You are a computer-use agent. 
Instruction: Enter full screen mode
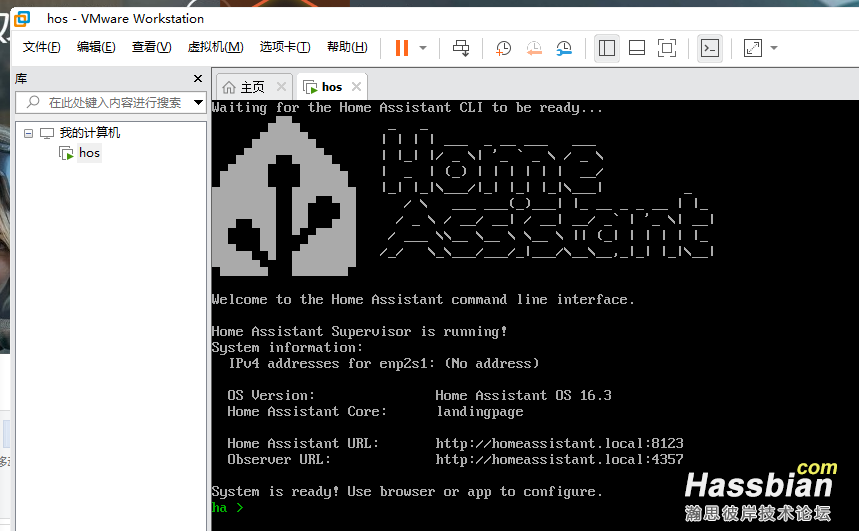pos(666,48)
